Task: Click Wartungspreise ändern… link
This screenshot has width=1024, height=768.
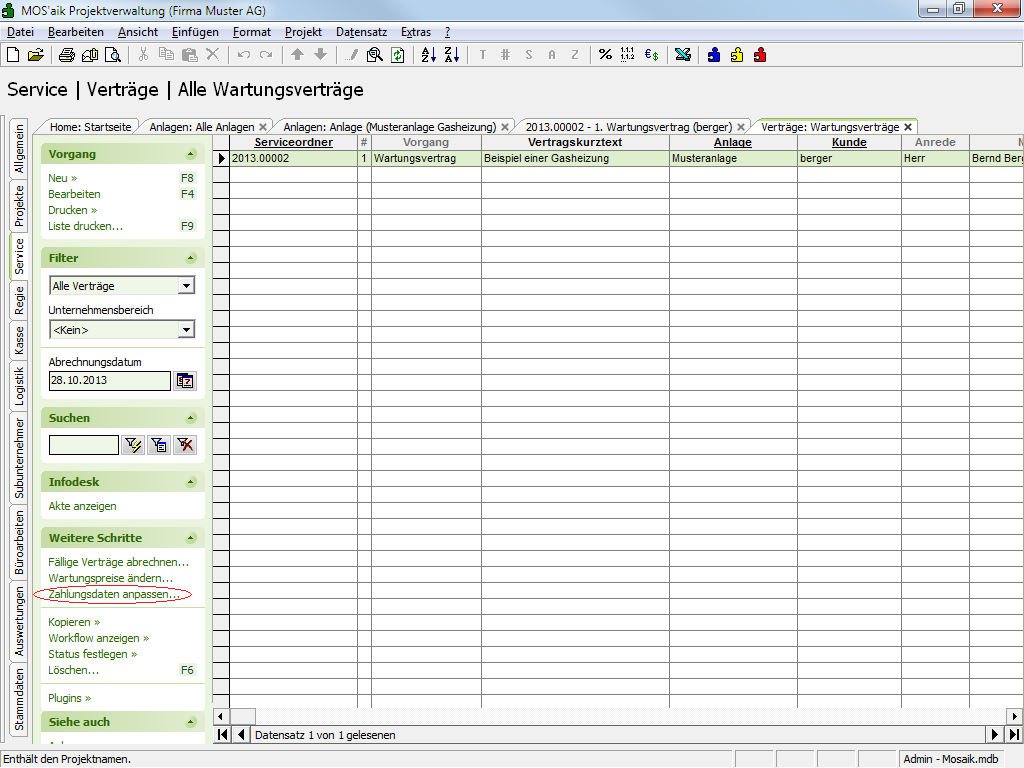Action: pyautogui.click(x=110, y=579)
